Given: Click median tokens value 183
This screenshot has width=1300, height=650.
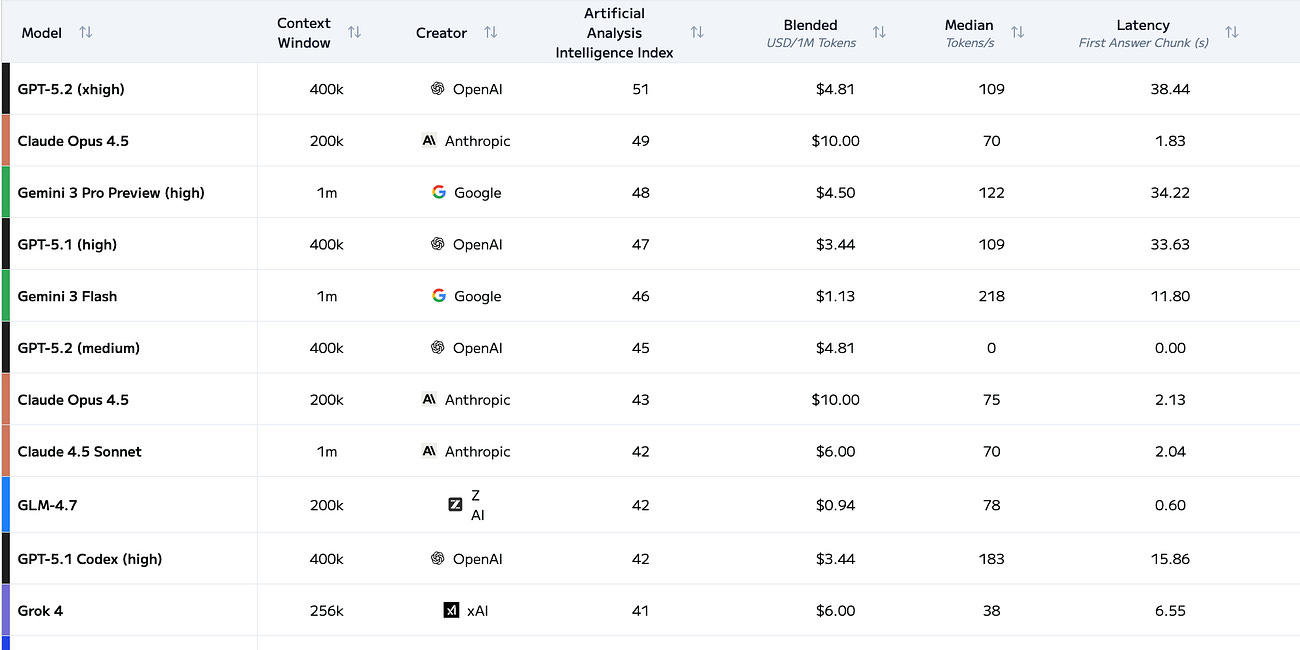Looking at the screenshot, I should (x=991, y=559).
